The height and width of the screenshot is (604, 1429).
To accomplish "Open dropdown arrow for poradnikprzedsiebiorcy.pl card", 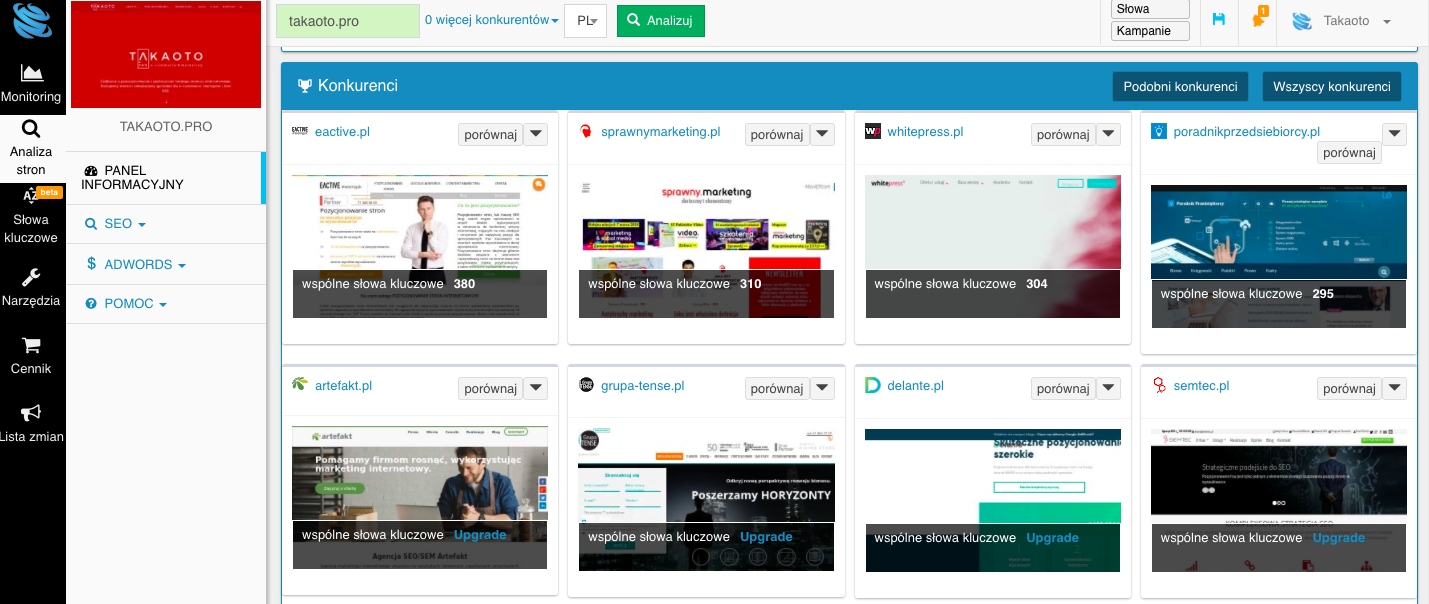I will click(x=1394, y=135).
